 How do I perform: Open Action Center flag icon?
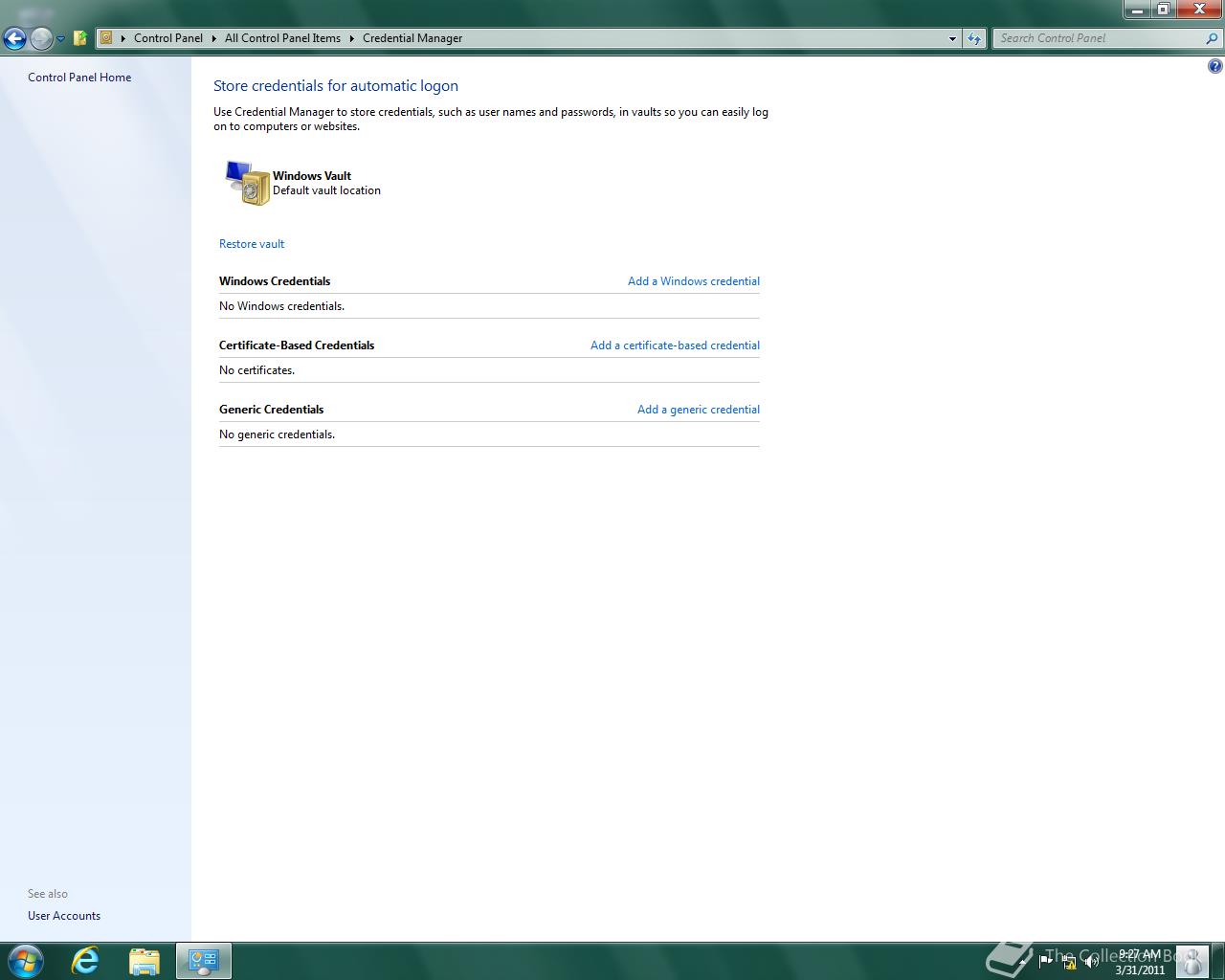(1045, 962)
